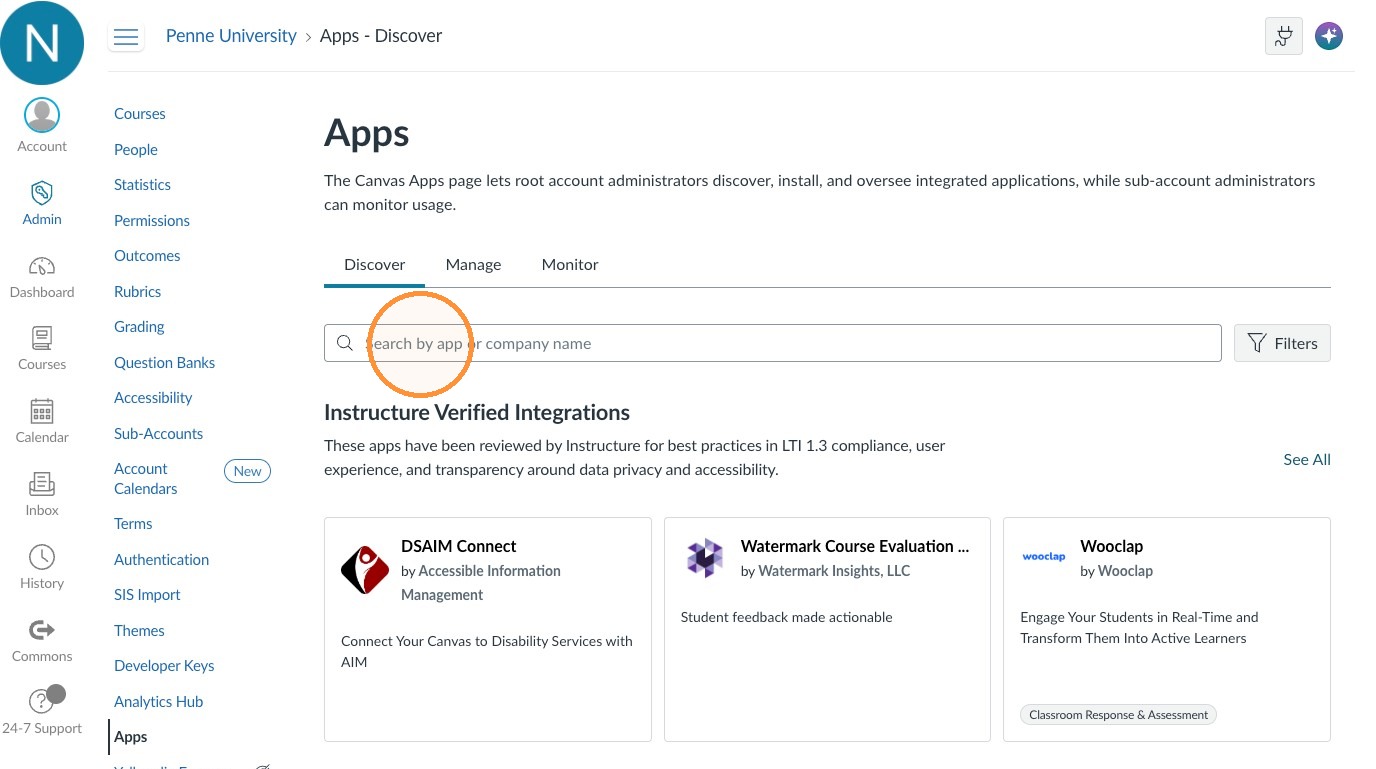1376x769 pixels.
Task: Click the Classroom Response & Assessment tag
Action: [1118, 715]
